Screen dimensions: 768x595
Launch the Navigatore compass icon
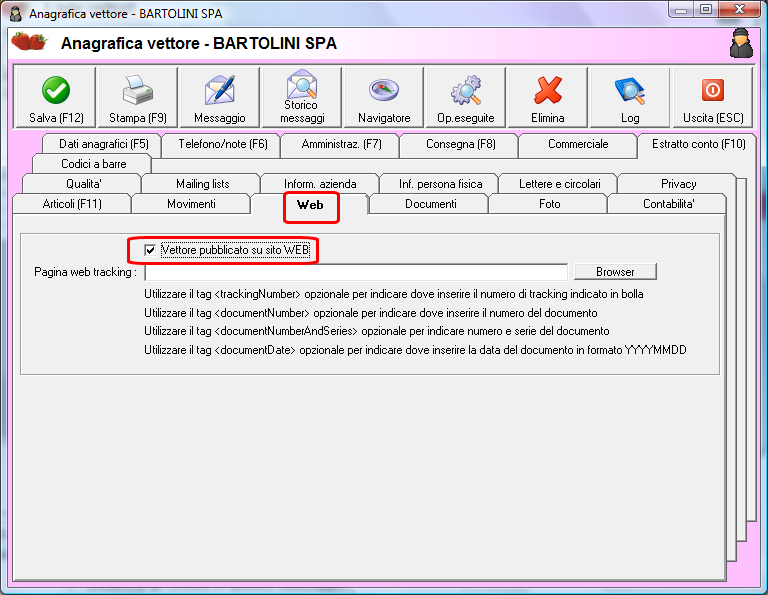(384, 97)
